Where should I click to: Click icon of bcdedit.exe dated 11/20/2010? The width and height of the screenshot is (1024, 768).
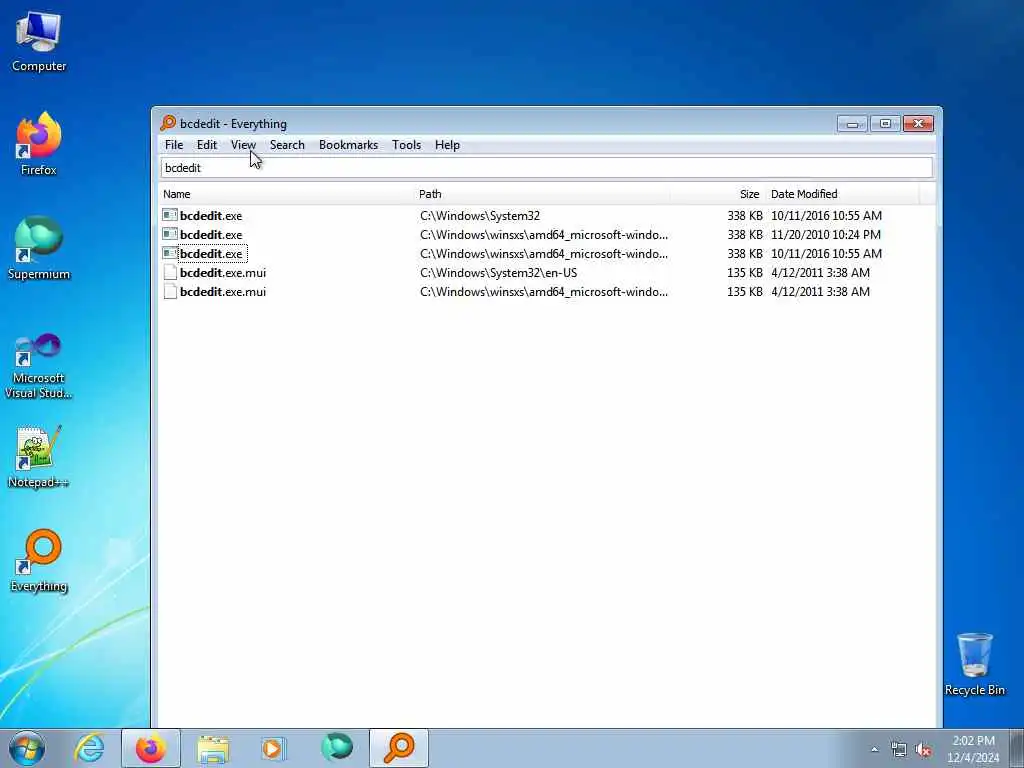coord(170,234)
